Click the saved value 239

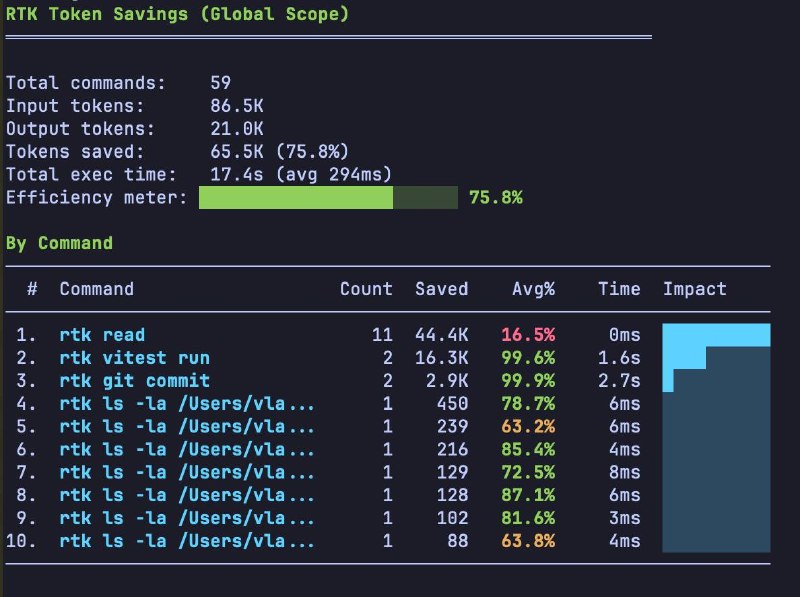[x=453, y=427]
